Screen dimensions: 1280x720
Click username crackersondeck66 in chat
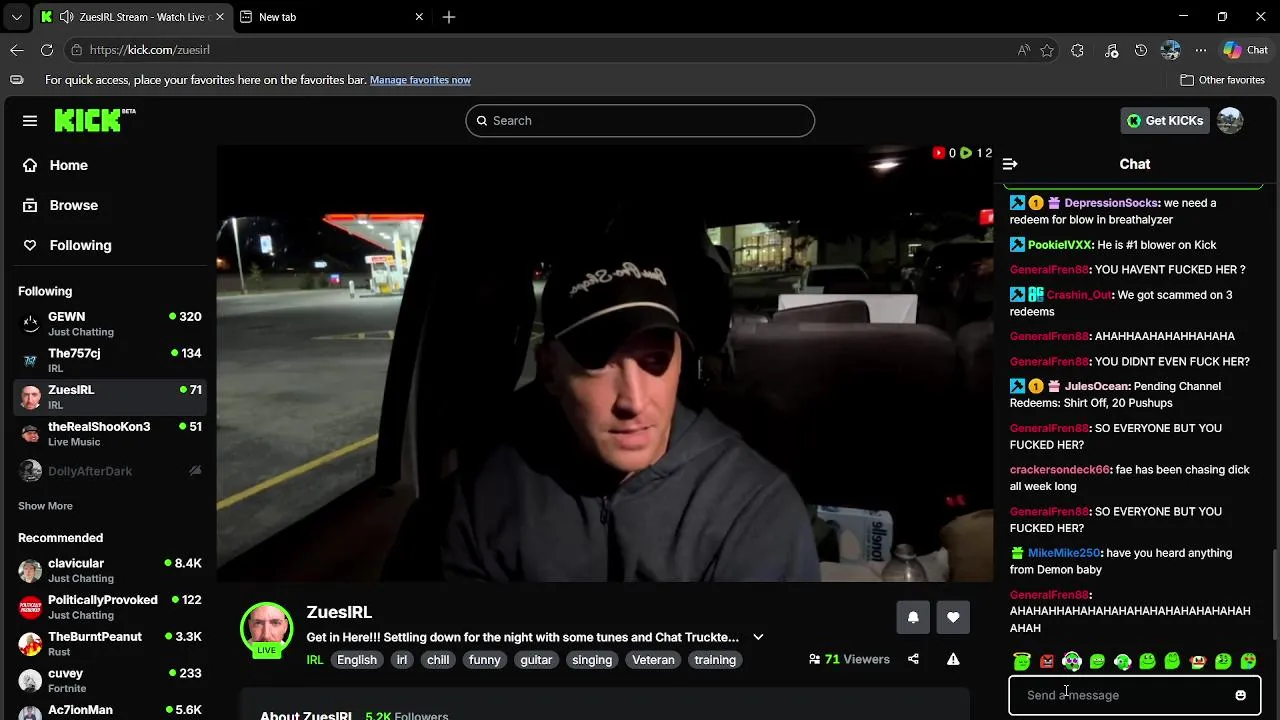click(1060, 470)
